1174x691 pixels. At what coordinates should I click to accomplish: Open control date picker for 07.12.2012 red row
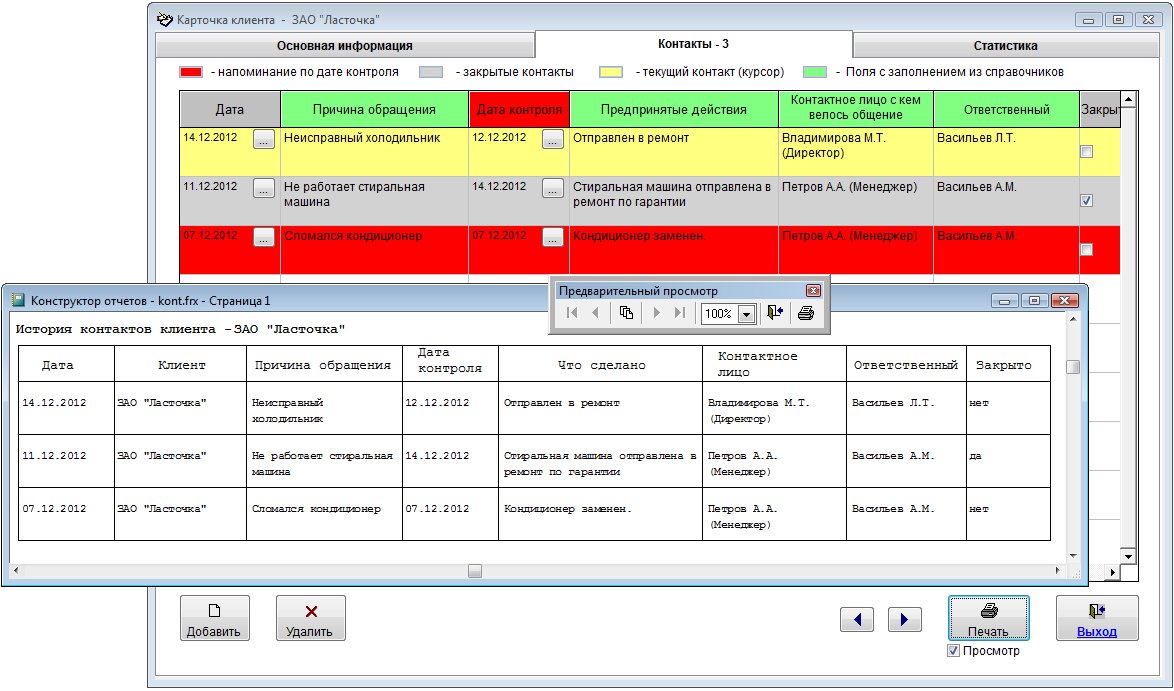(x=552, y=238)
